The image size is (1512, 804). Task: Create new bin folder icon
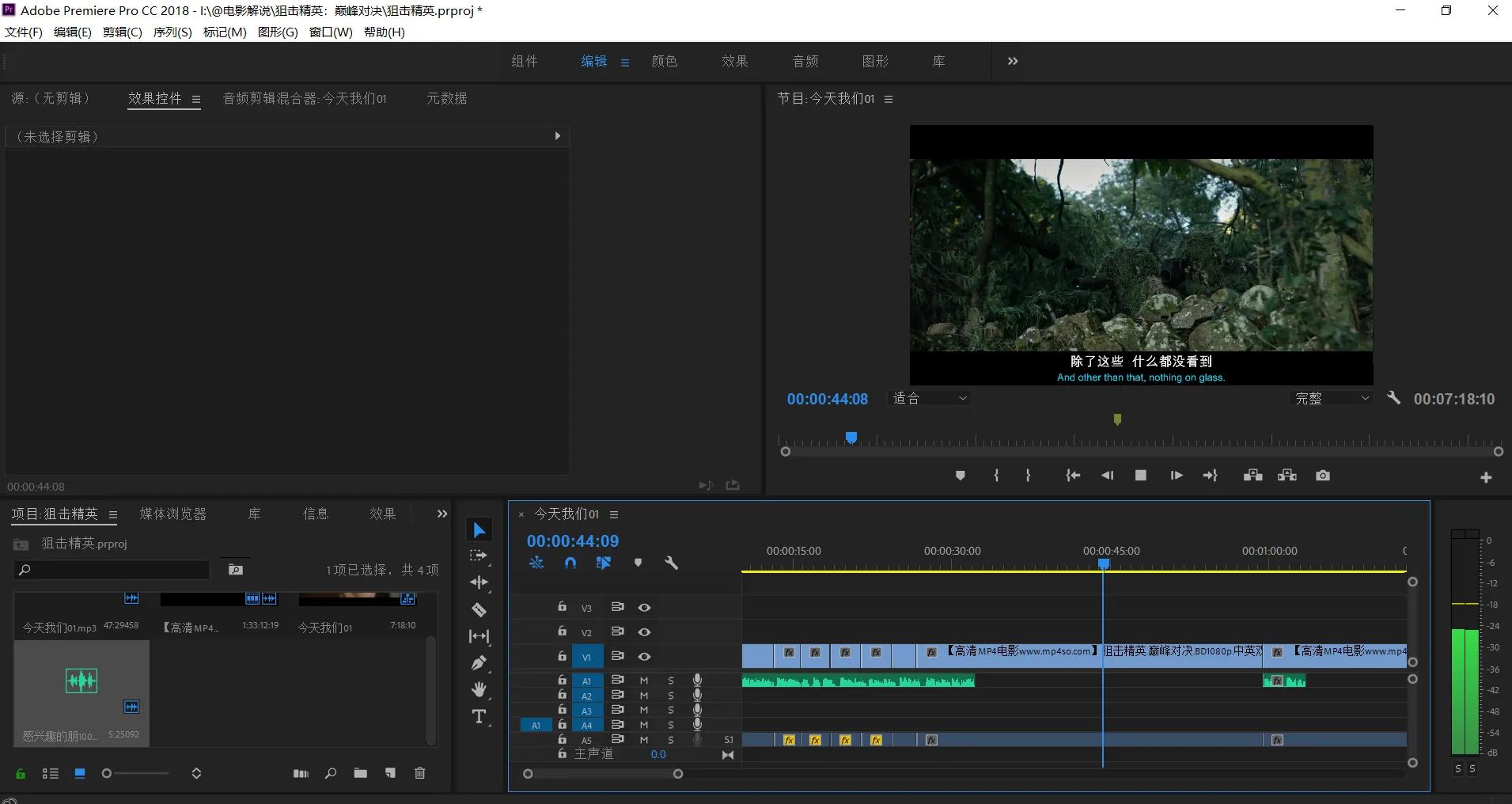(361, 773)
